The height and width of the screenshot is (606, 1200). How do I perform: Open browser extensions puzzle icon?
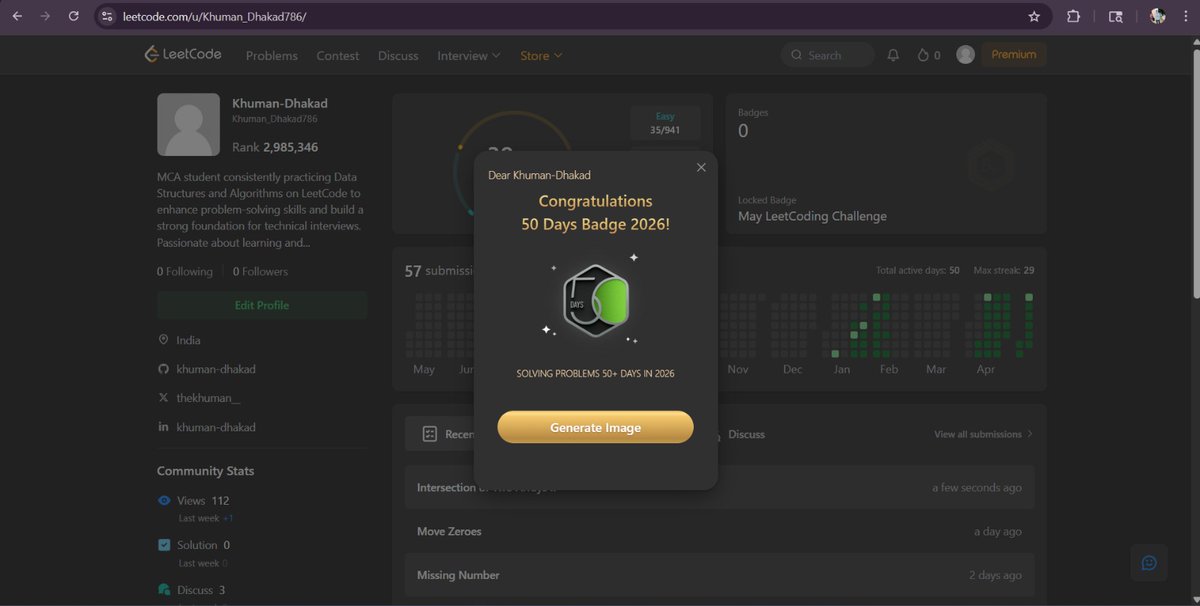click(x=1074, y=17)
